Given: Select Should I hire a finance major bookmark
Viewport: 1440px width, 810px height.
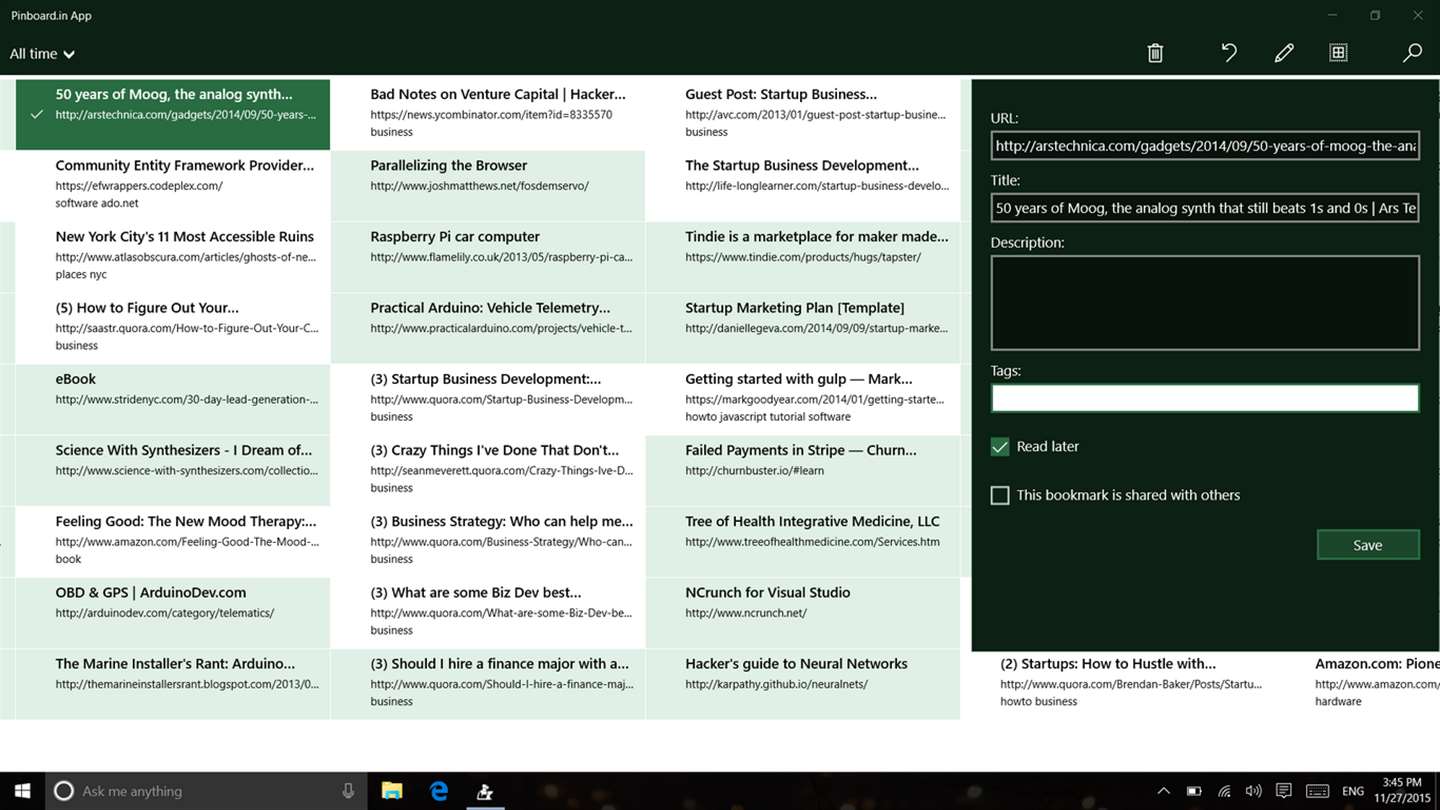Looking at the screenshot, I should coord(488,684).
